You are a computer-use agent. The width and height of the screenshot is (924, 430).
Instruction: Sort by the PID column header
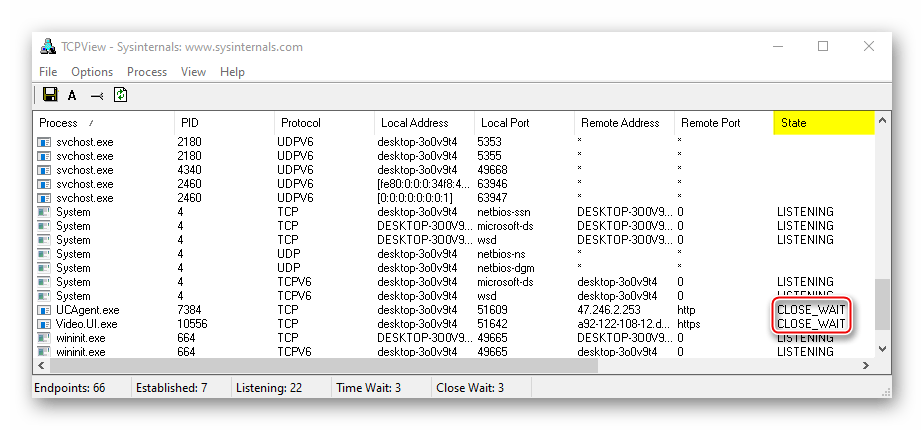(223, 123)
